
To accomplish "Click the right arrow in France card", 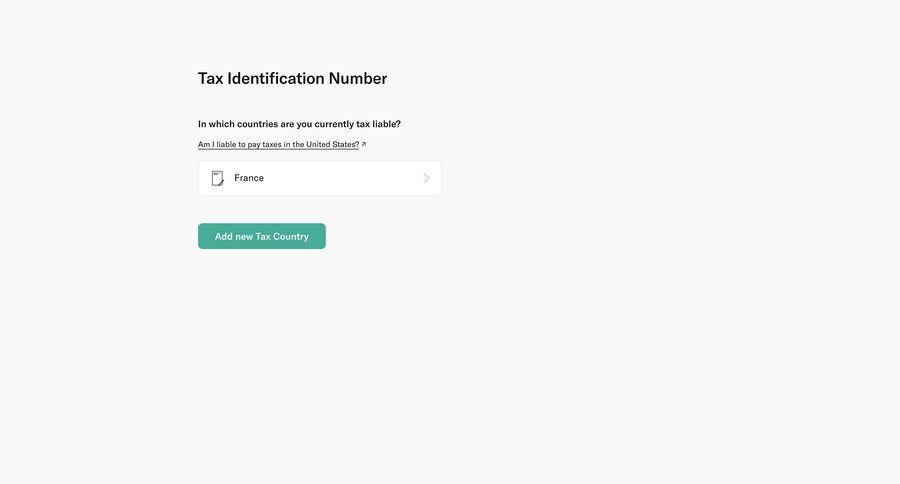I will tap(426, 178).
